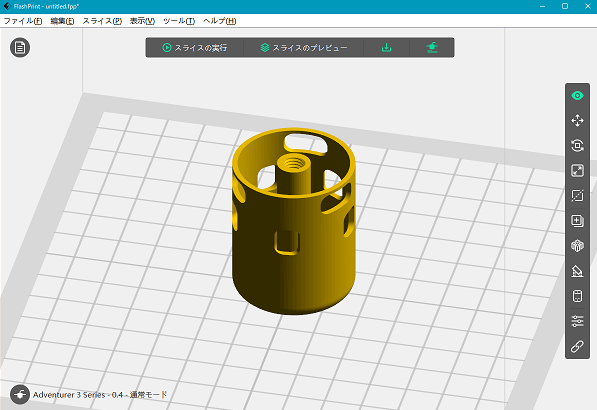Open the ファイル(F) menu
The width and height of the screenshot is (597, 410).
click(23, 21)
